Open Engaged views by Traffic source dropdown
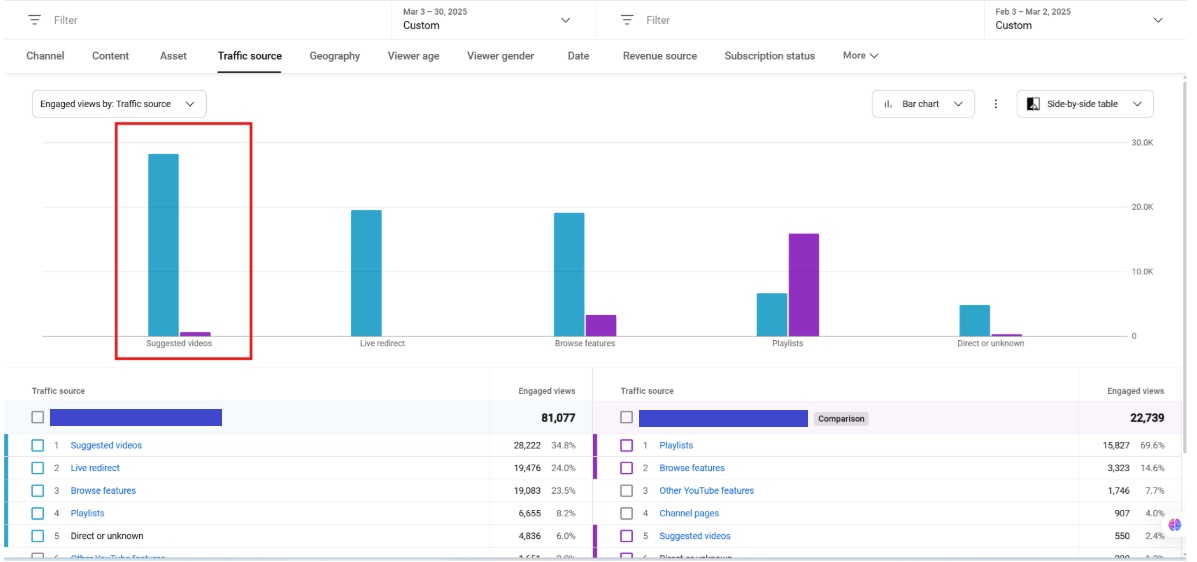 point(119,104)
